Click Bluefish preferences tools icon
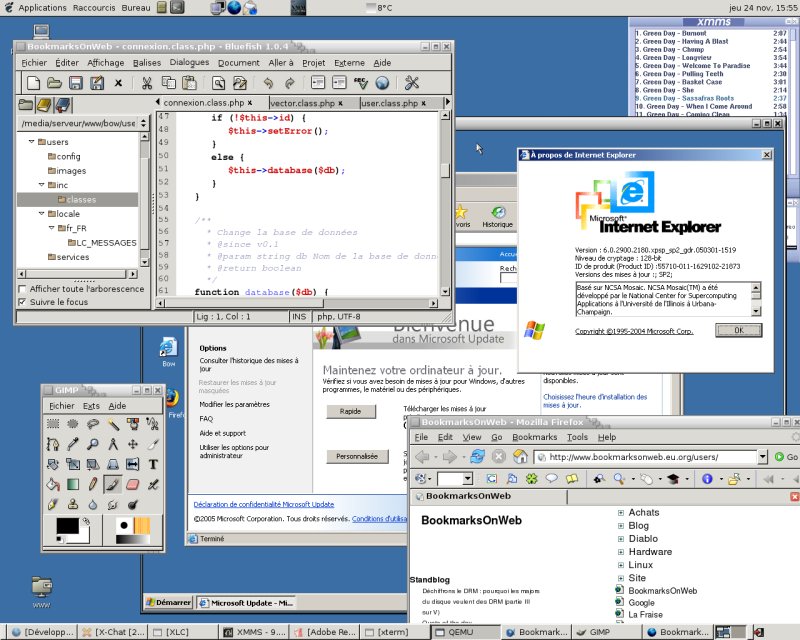The image size is (800, 640). [411, 83]
